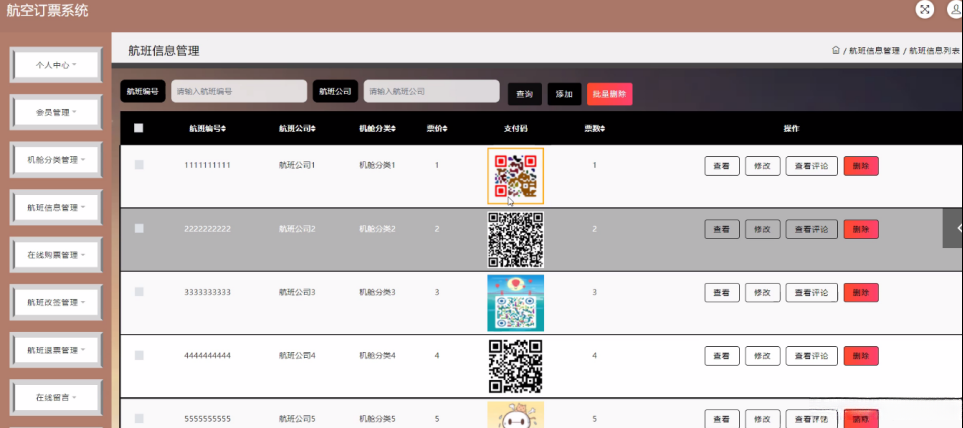Edit flight 5555555555 with 修改

(762, 419)
